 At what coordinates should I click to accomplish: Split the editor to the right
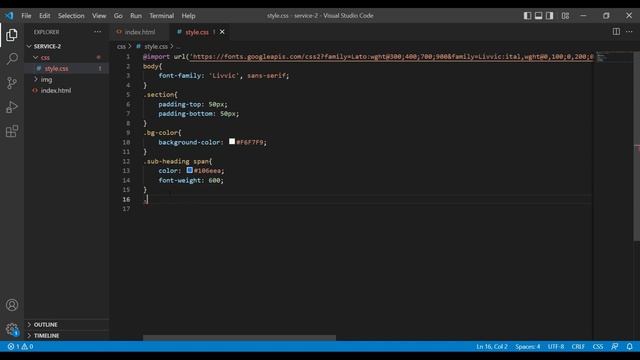[x=616, y=31]
